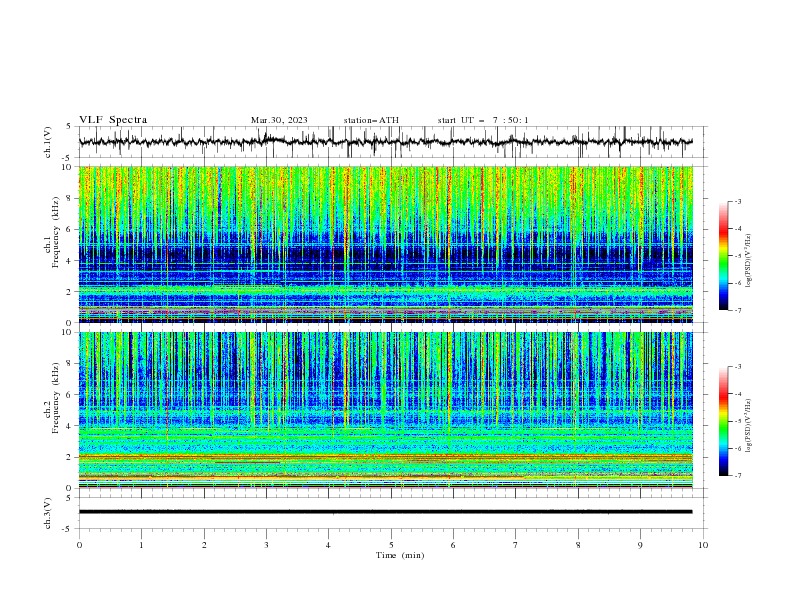This screenshot has height=612, width=792.
Task: Click the ch.1 "Frequency (kHz)" axis label
Action: tap(56, 231)
